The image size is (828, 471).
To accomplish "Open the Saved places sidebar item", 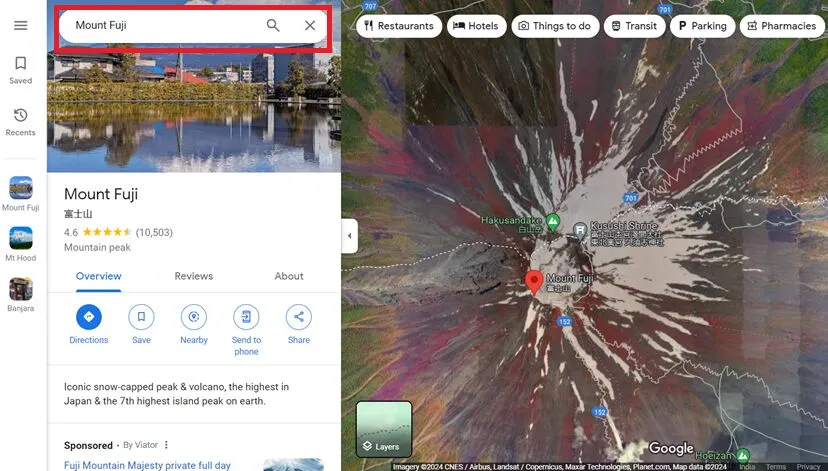I will [x=21, y=70].
